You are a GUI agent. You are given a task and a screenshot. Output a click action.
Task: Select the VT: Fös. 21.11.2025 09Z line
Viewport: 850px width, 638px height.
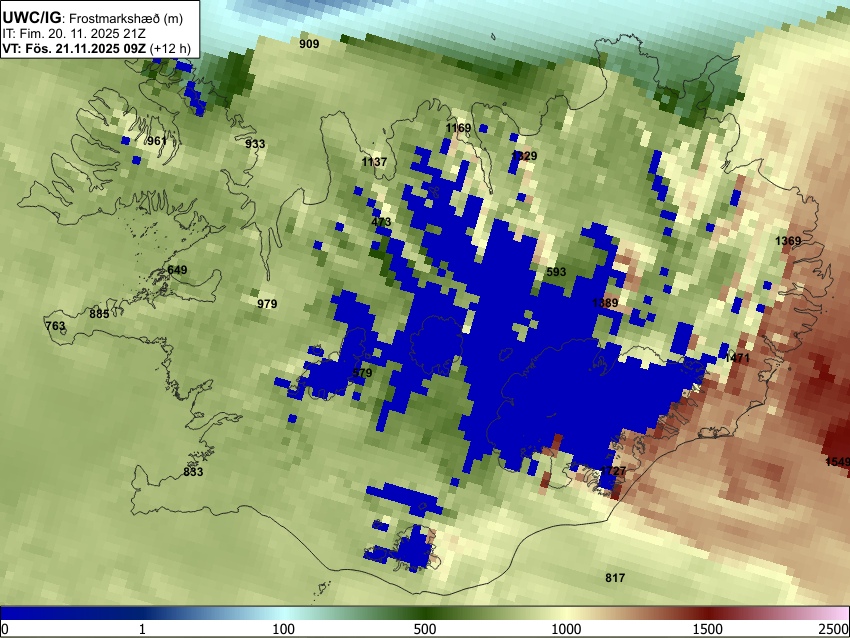point(96,48)
